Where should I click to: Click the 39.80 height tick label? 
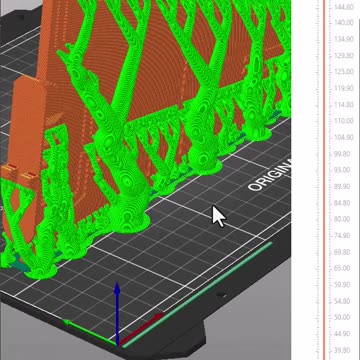pyautogui.click(x=342, y=350)
